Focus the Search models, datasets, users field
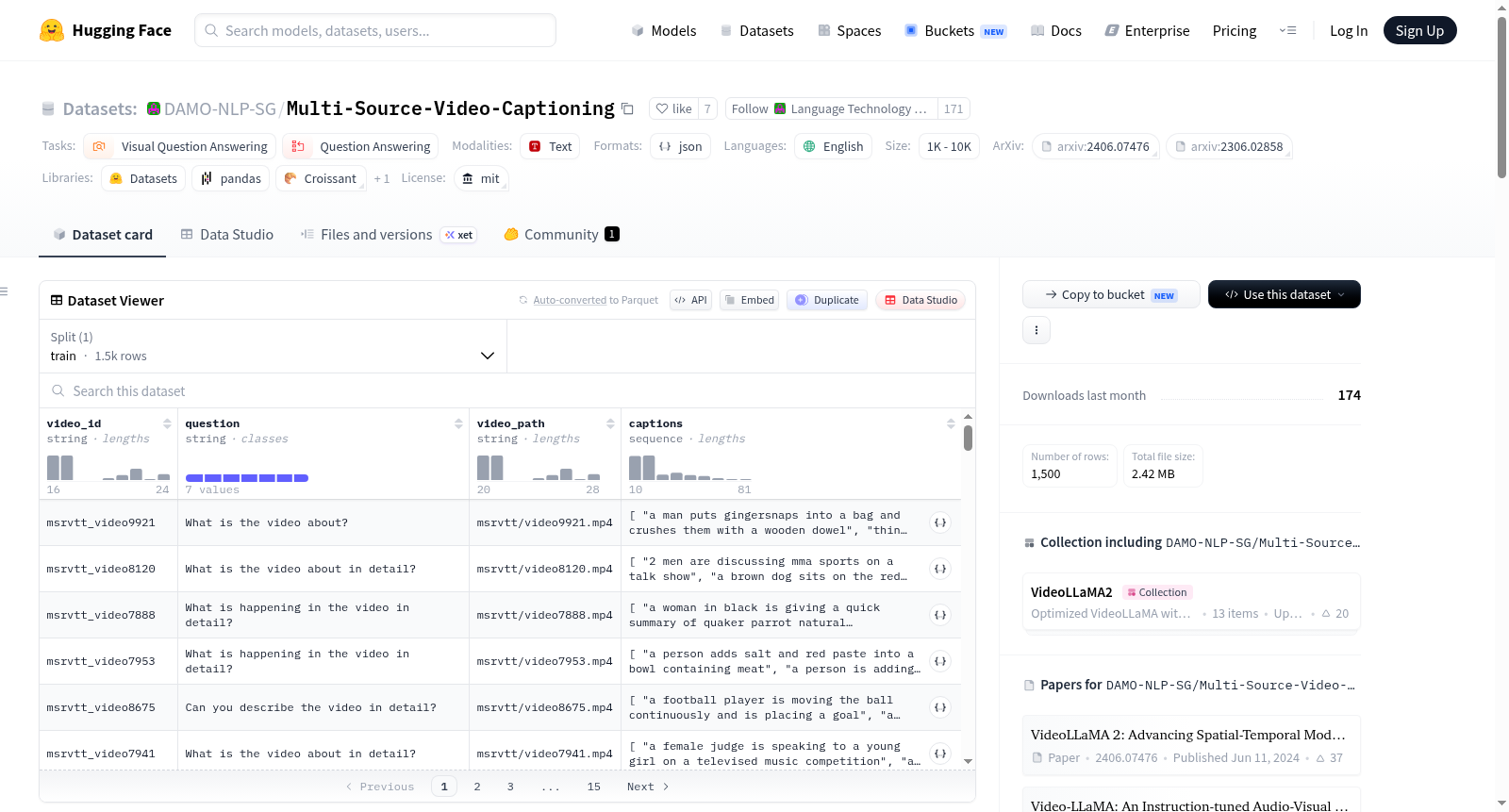1509x812 pixels. [x=375, y=30]
